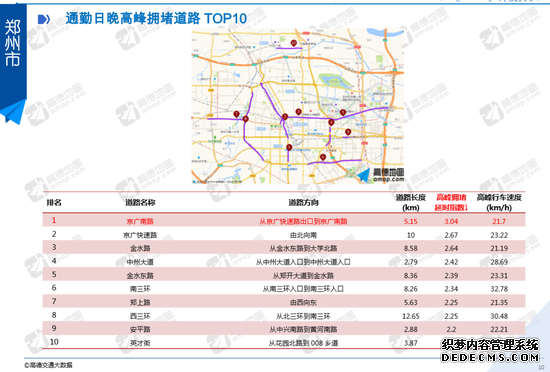This screenshot has height=372, width=550.
Task: Select map marker 2 at the expressway junction
Action: 285,117
